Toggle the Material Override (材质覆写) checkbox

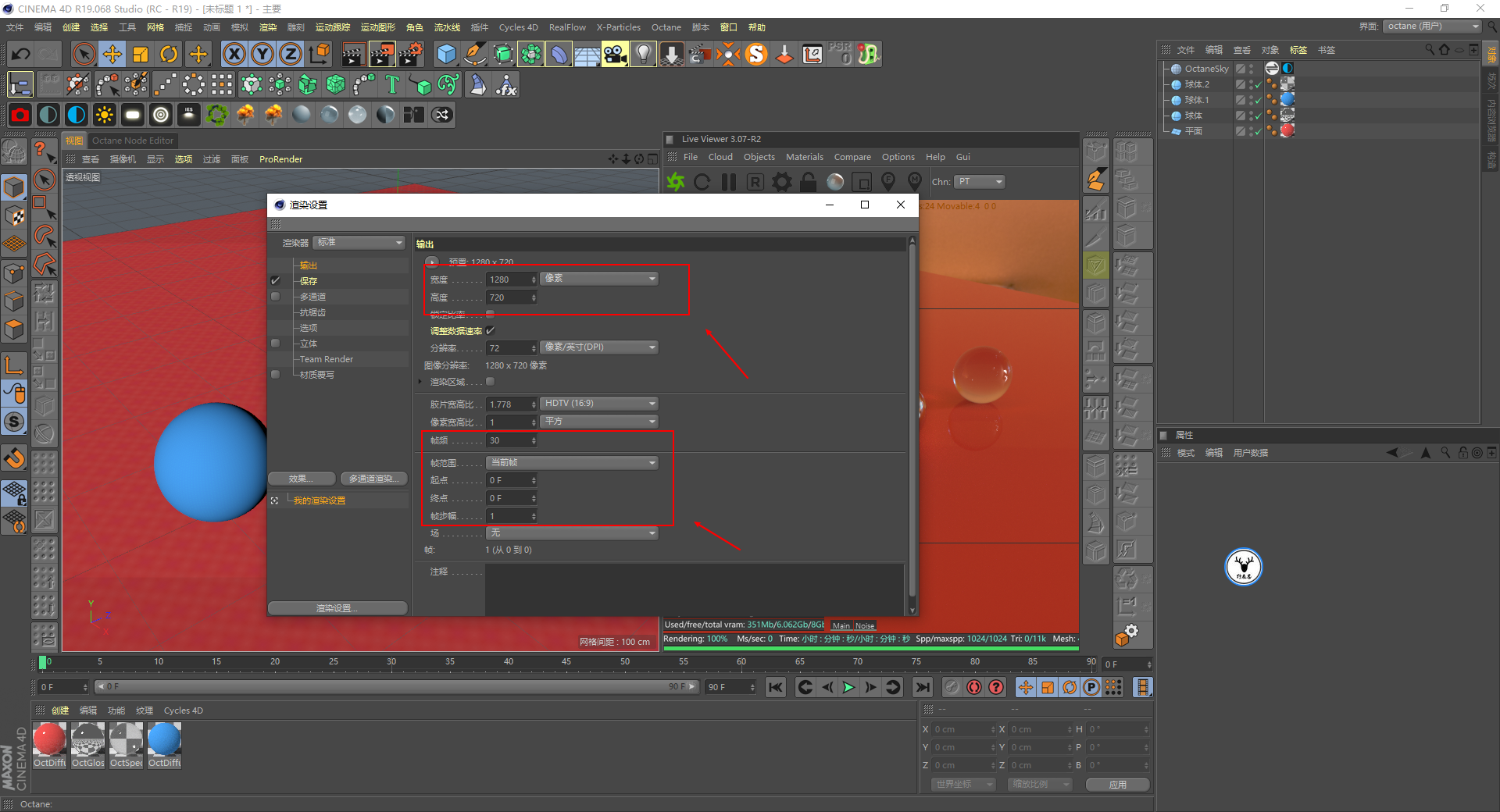pos(275,375)
